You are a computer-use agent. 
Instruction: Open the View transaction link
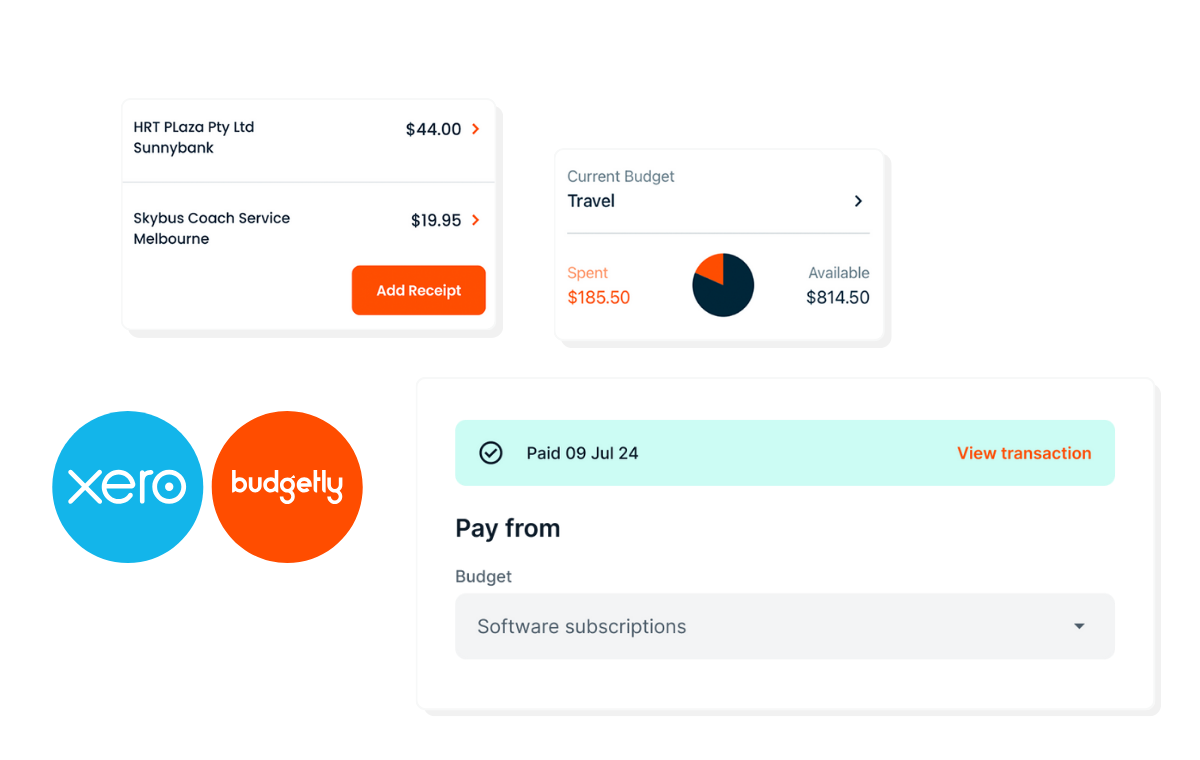[1024, 453]
